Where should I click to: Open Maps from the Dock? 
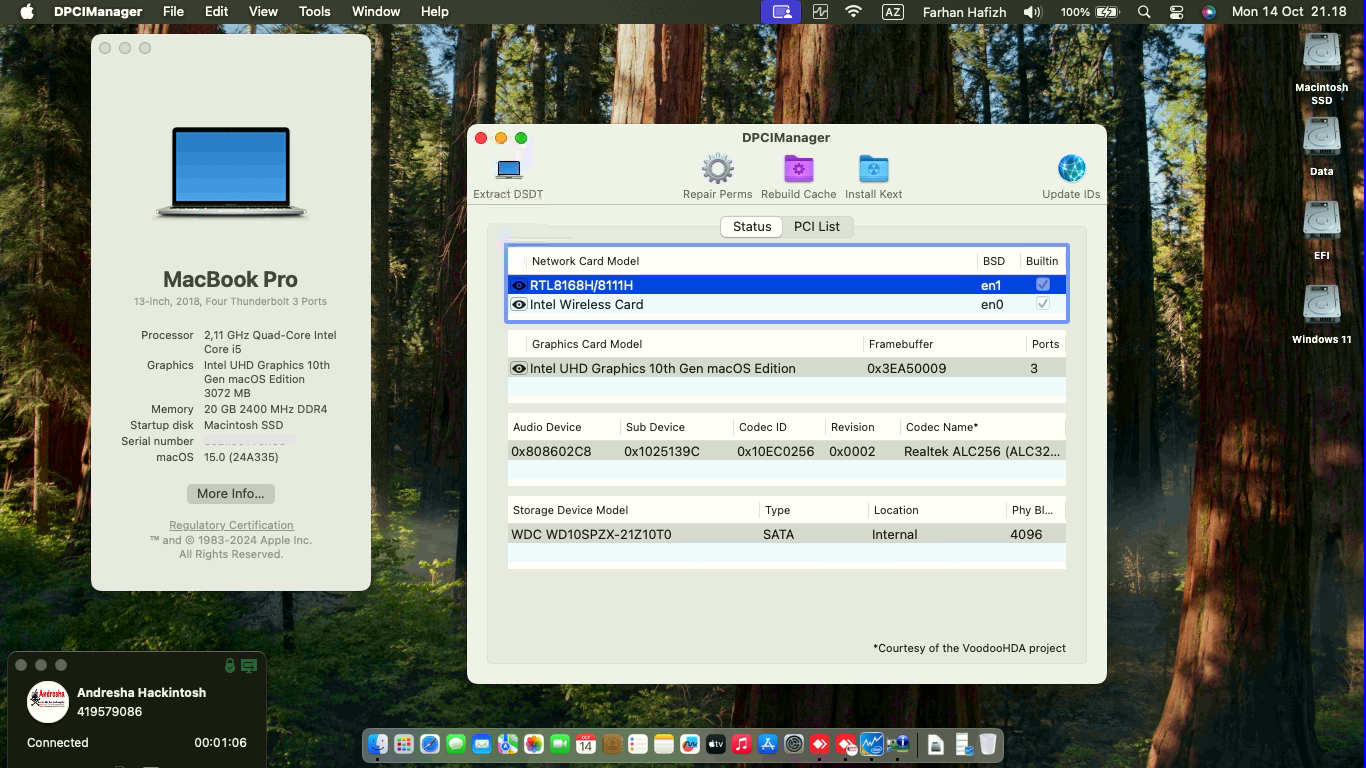(508, 744)
